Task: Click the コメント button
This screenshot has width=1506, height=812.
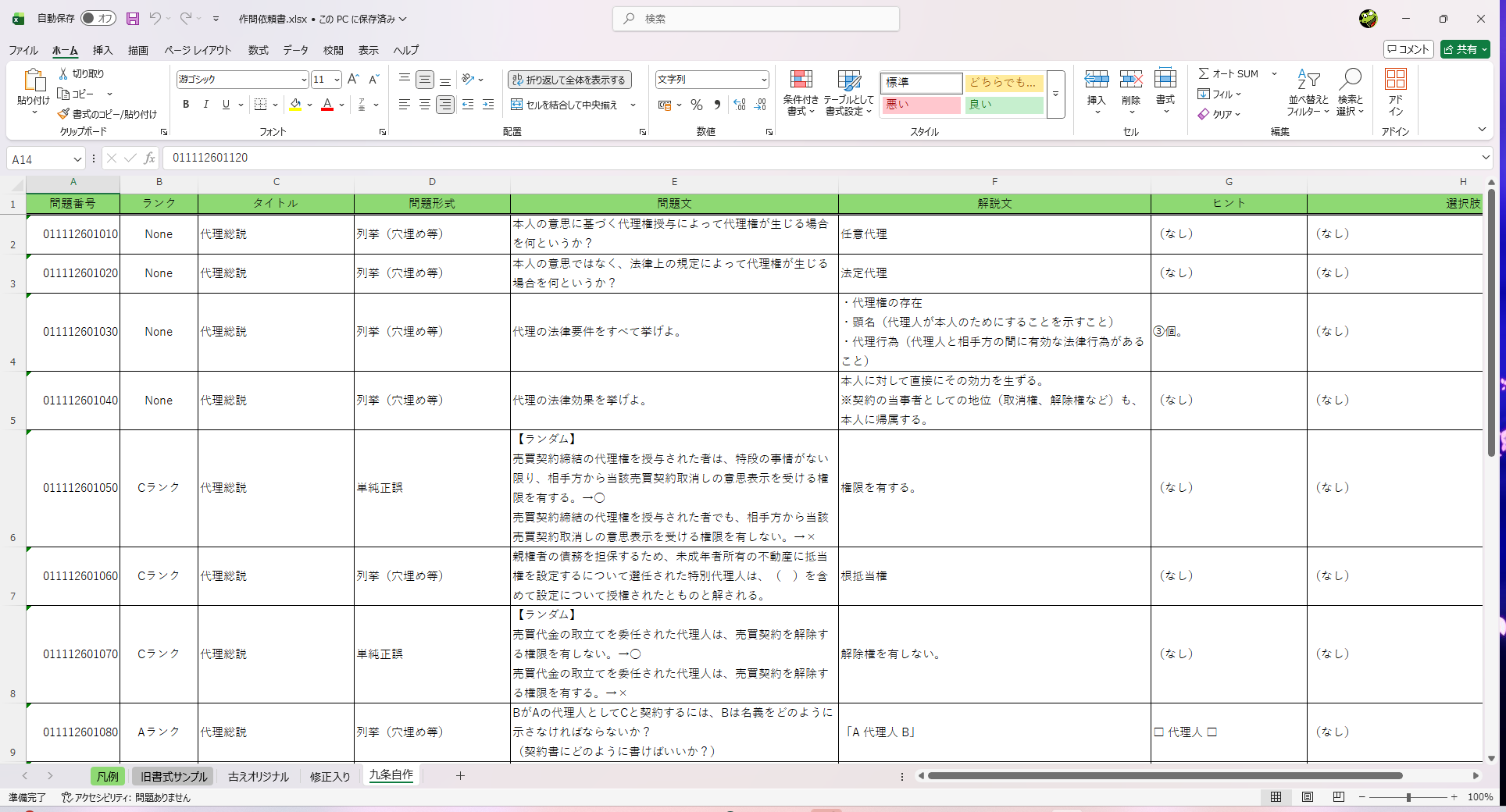Action: pyautogui.click(x=1408, y=49)
